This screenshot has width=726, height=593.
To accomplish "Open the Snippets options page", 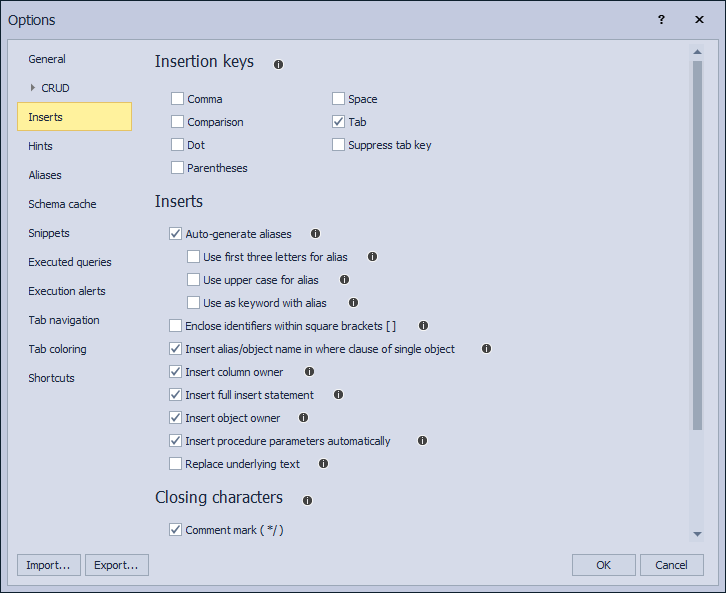I will tap(49, 233).
